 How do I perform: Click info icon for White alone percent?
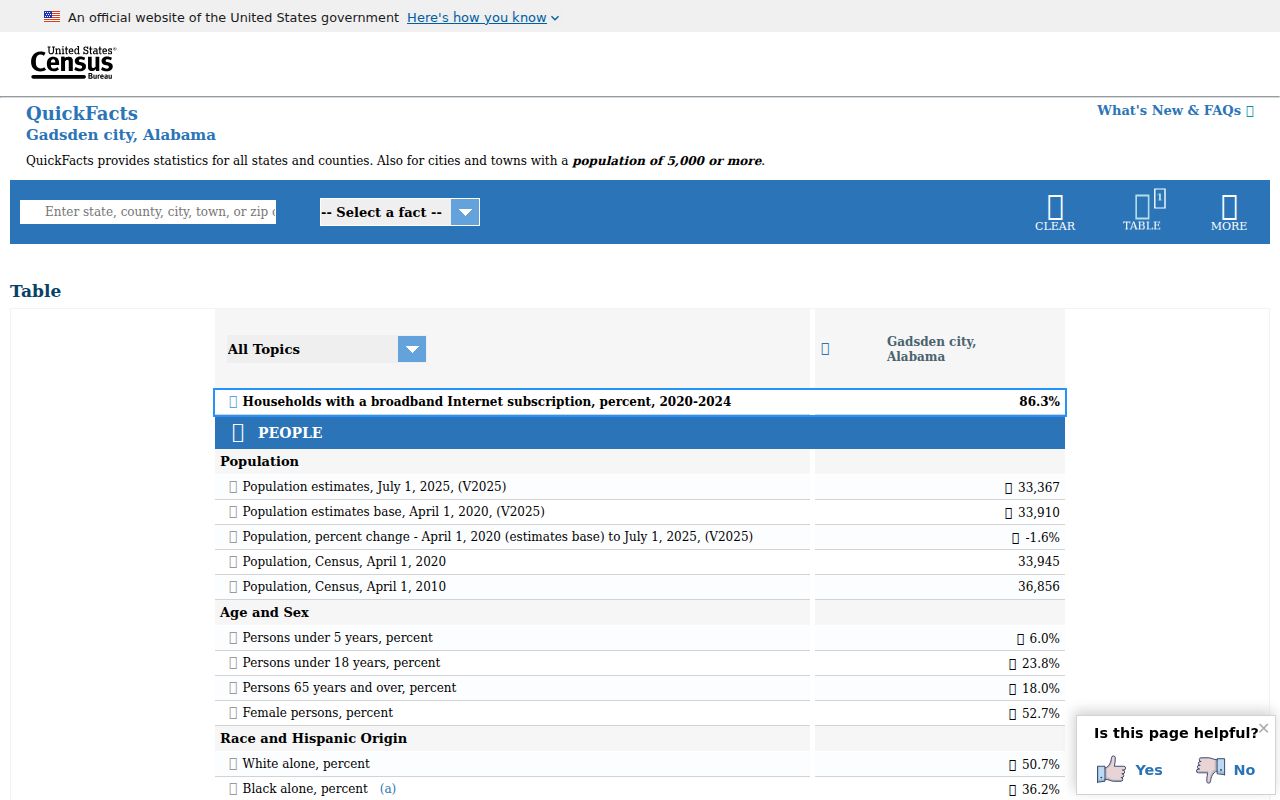(x=233, y=764)
